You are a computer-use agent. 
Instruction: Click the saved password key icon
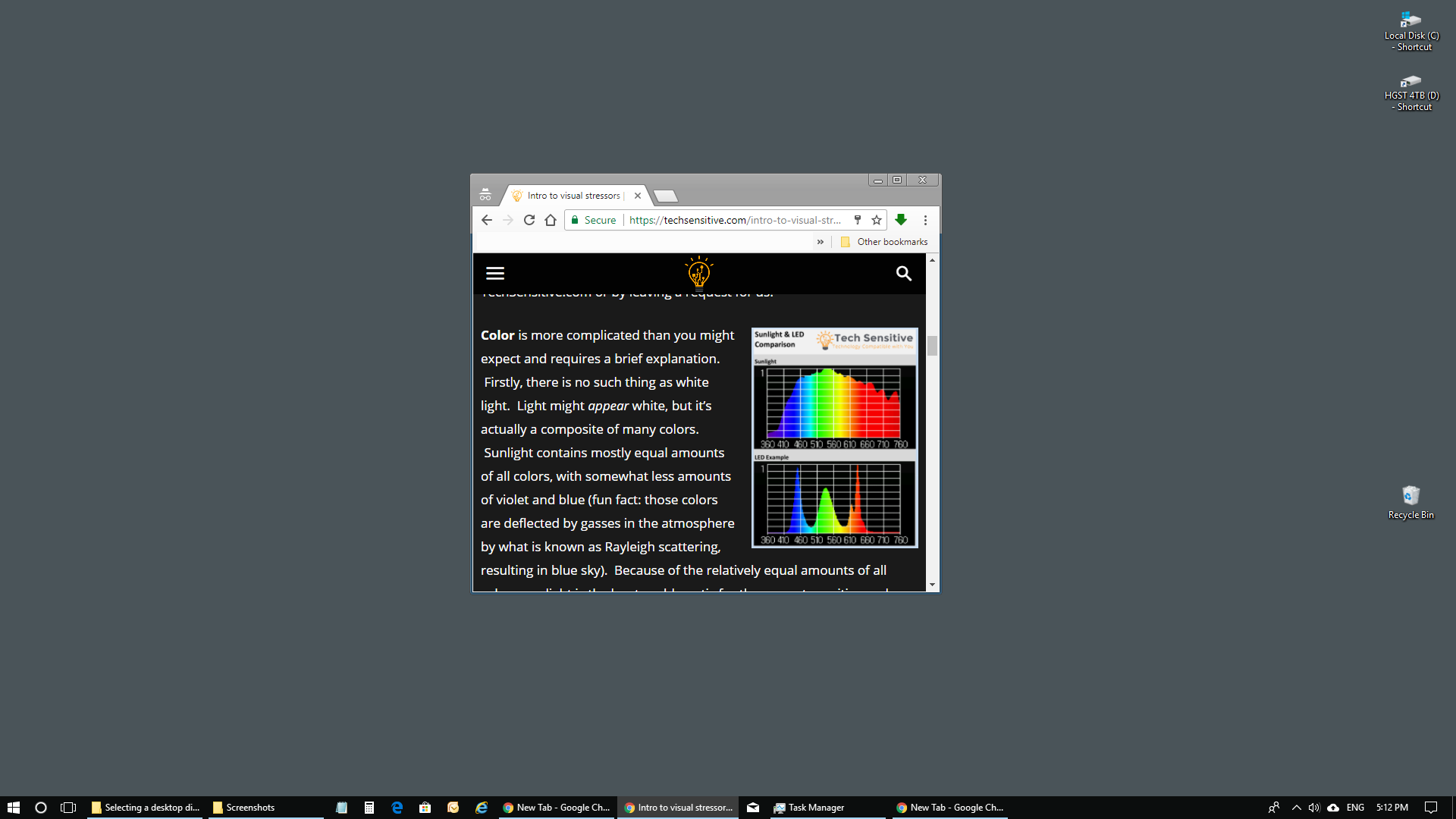point(858,220)
